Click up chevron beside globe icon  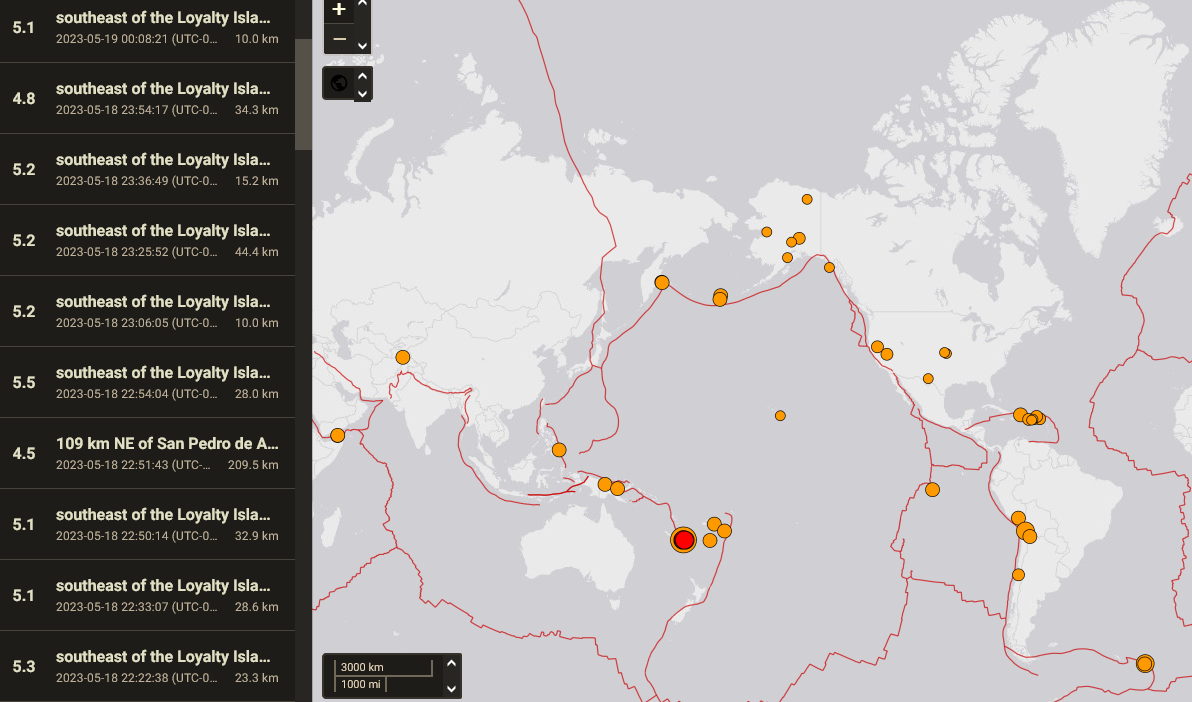[x=363, y=75]
